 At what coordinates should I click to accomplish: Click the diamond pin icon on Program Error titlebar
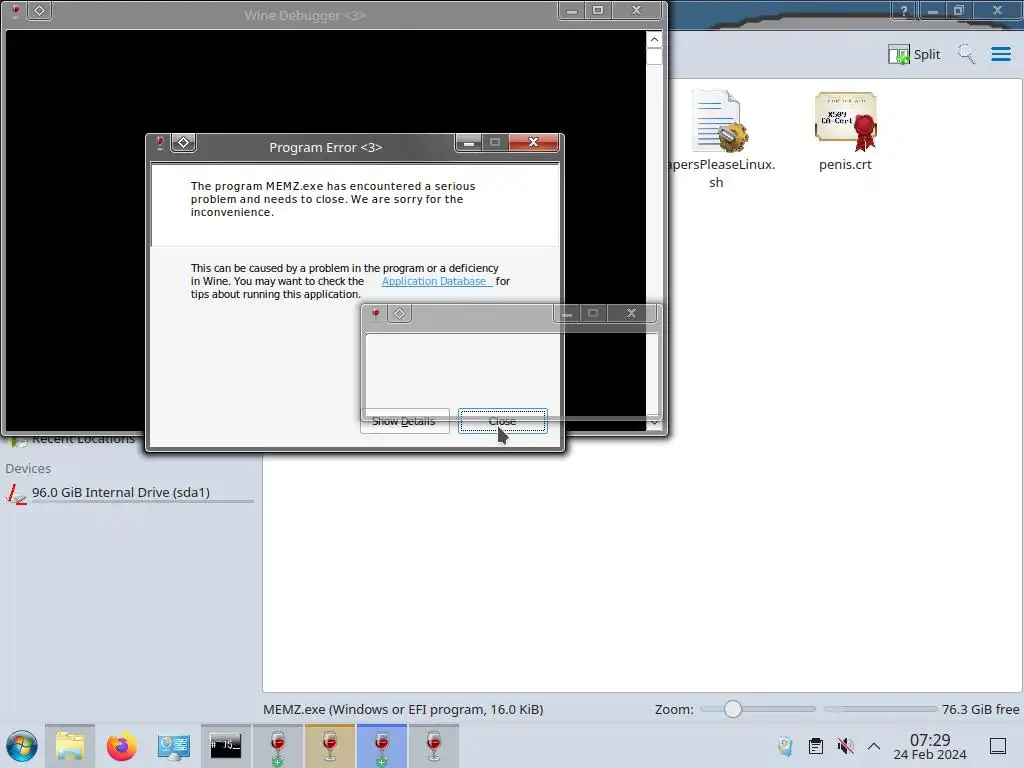(x=184, y=143)
